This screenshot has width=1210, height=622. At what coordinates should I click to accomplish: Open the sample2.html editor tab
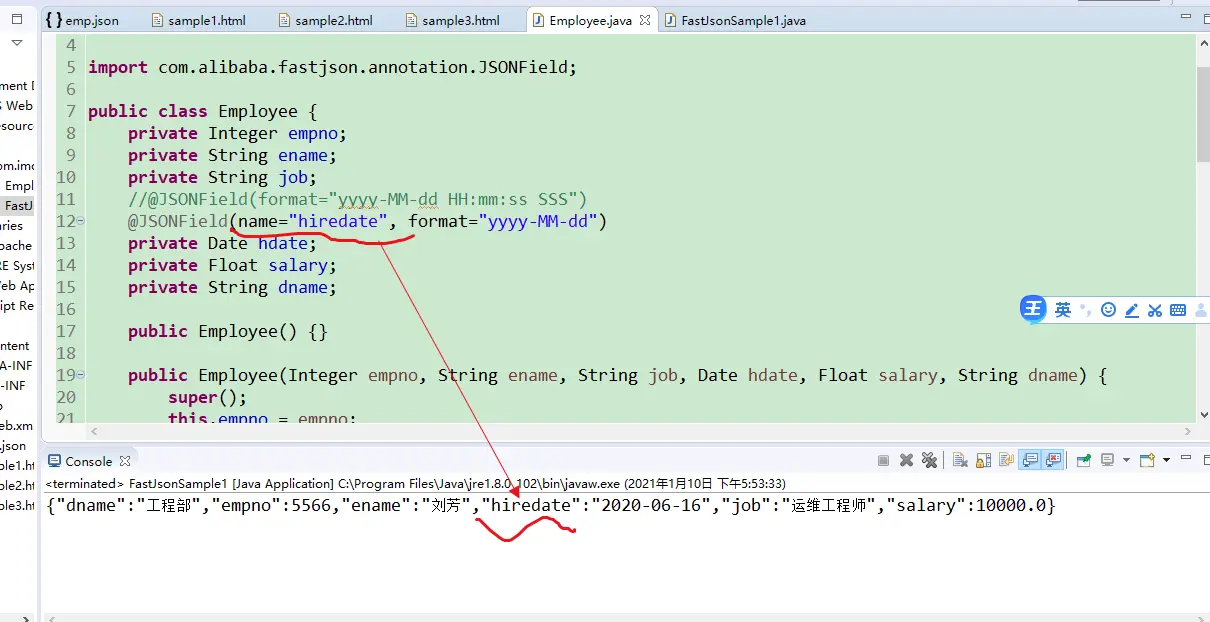[x=333, y=20]
